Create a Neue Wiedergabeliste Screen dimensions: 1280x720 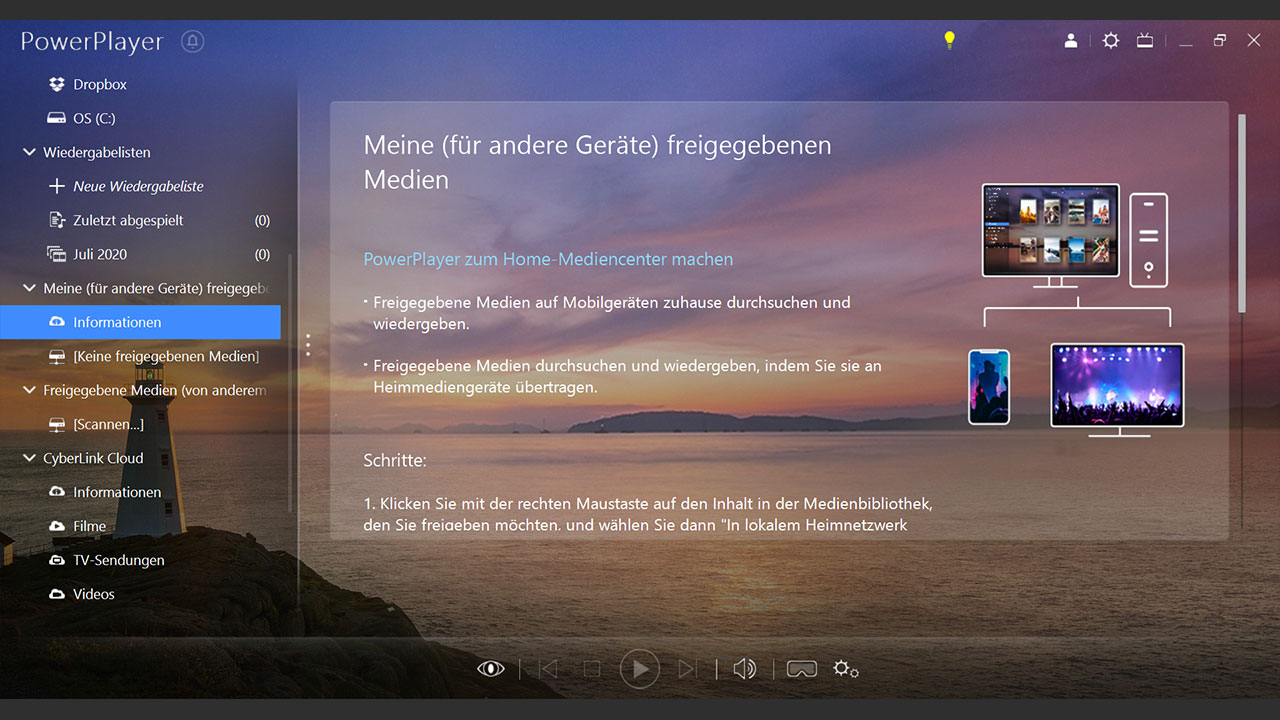click(x=138, y=187)
